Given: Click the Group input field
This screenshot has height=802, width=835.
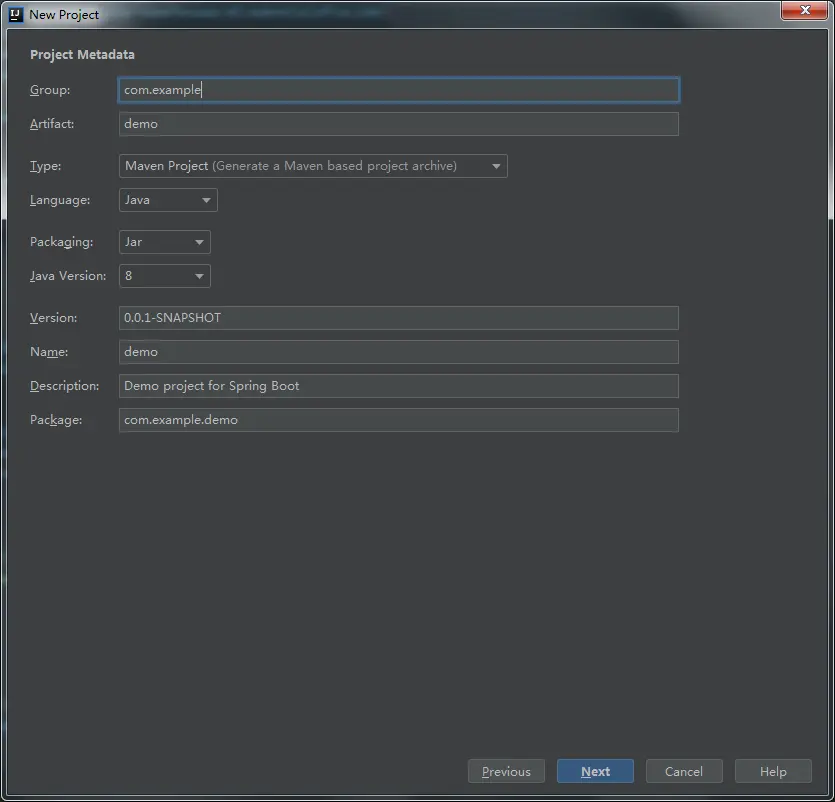Looking at the screenshot, I should (x=398, y=89).
